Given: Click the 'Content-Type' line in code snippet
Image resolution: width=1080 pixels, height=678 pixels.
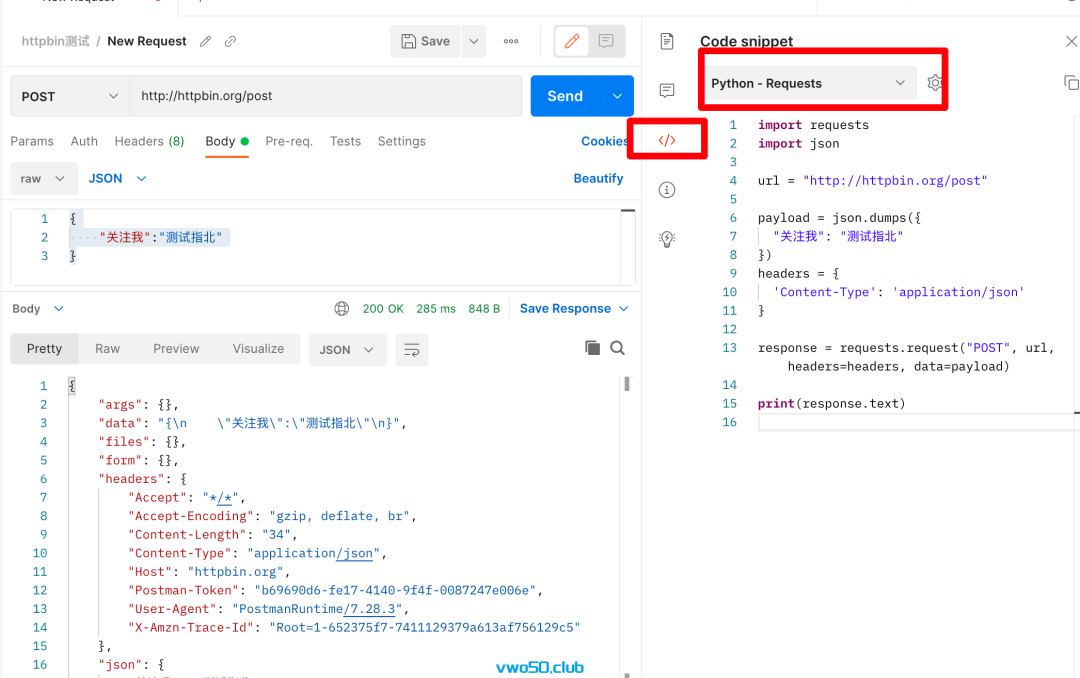Looking at the screenshot, I should (x=899, y=292).
